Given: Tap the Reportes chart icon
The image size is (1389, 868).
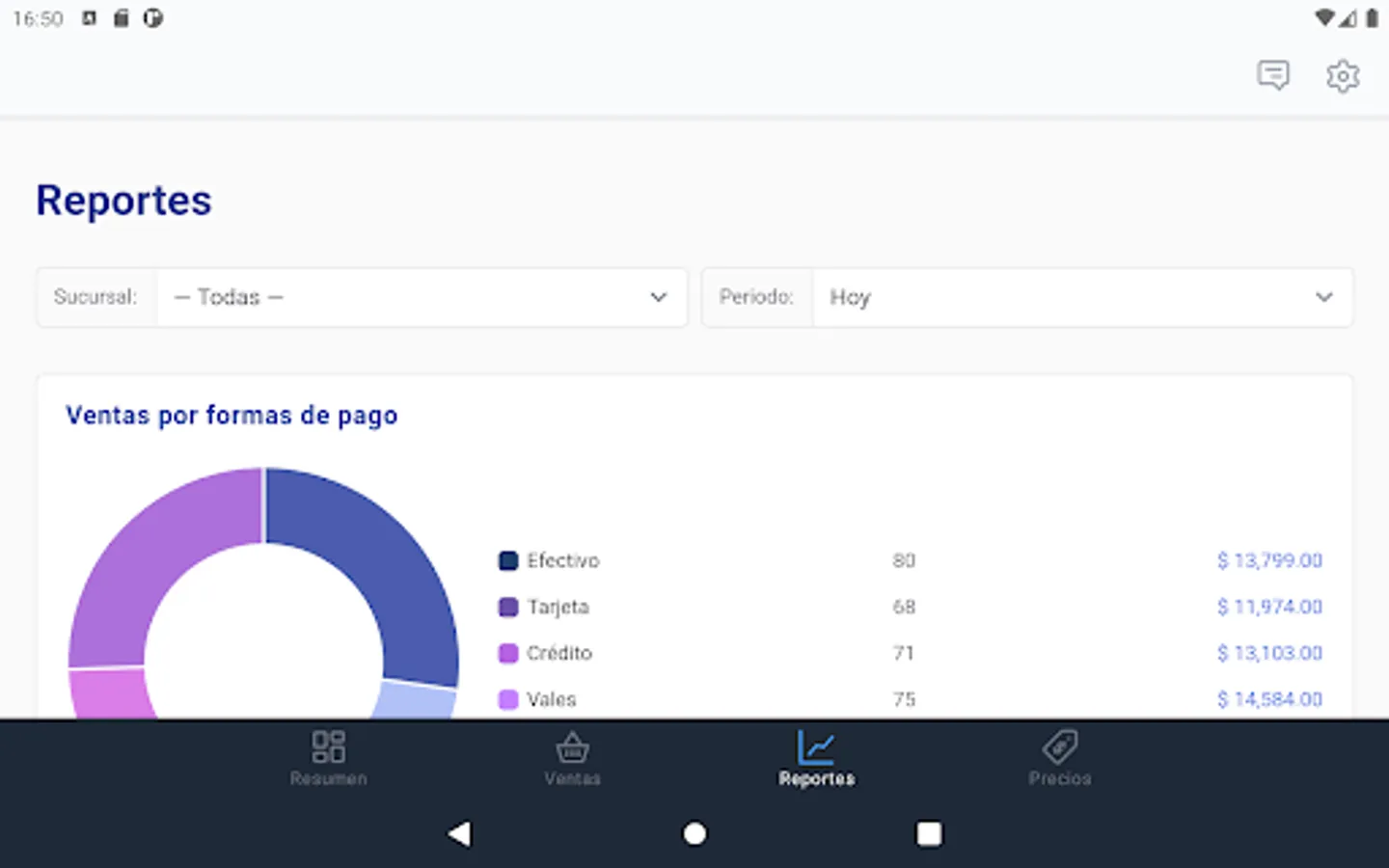Looking at the screenshot, I should (x=816, y=746).
